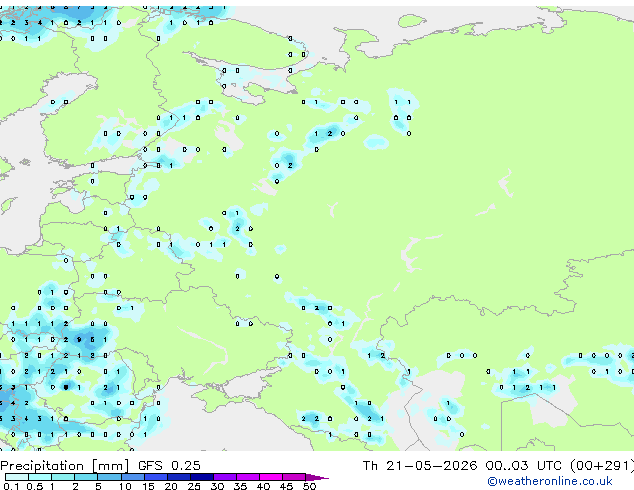Select the 25–30 mm dark blue swatch
The height and width of the screenshot is (490, 634).
pyautogui.click(x=202, y=477)
